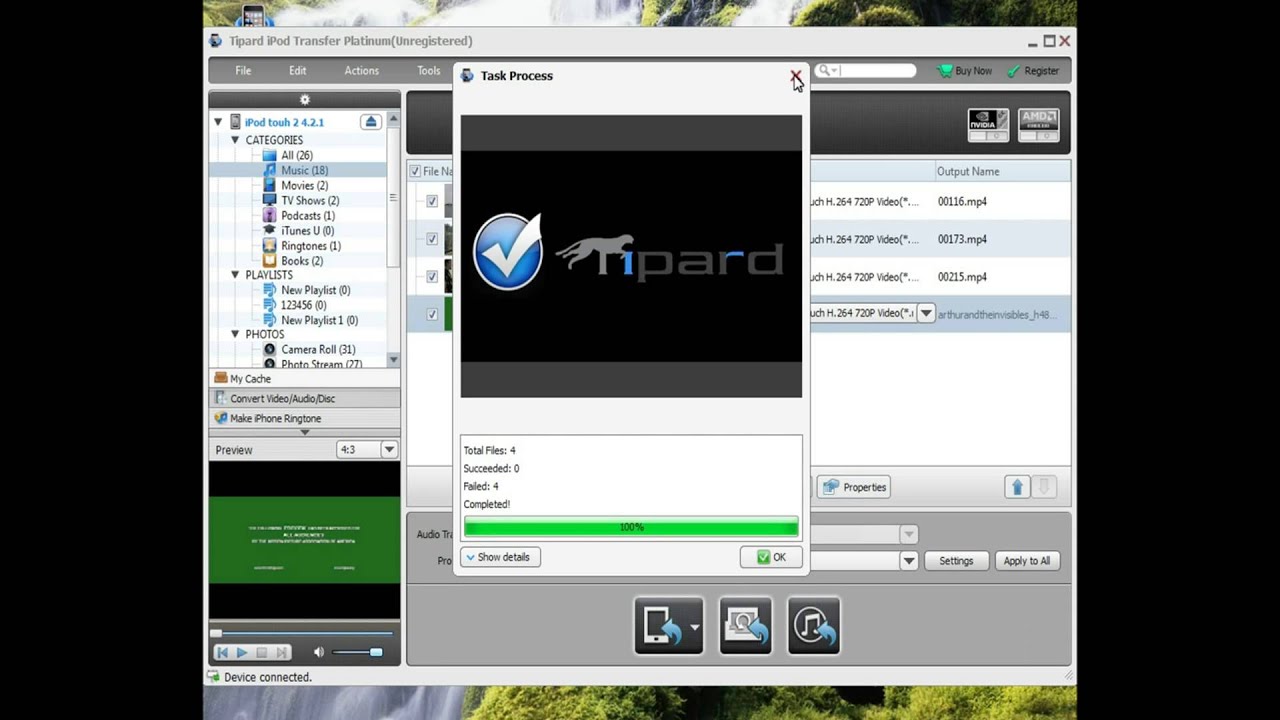Toggle the File Name select-all checkbox

pos(415,171)
